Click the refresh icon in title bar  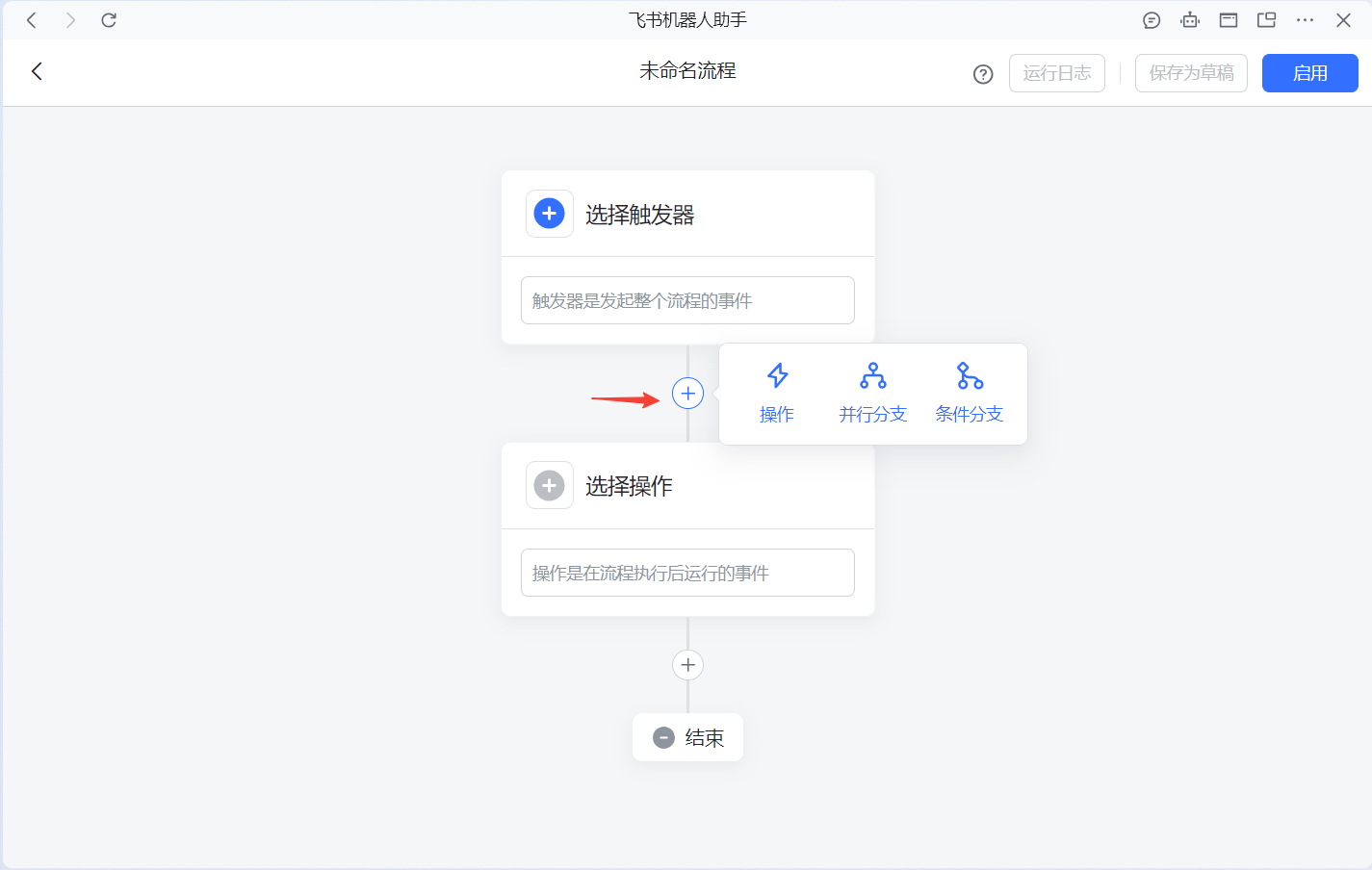click(x=109, y=20)
